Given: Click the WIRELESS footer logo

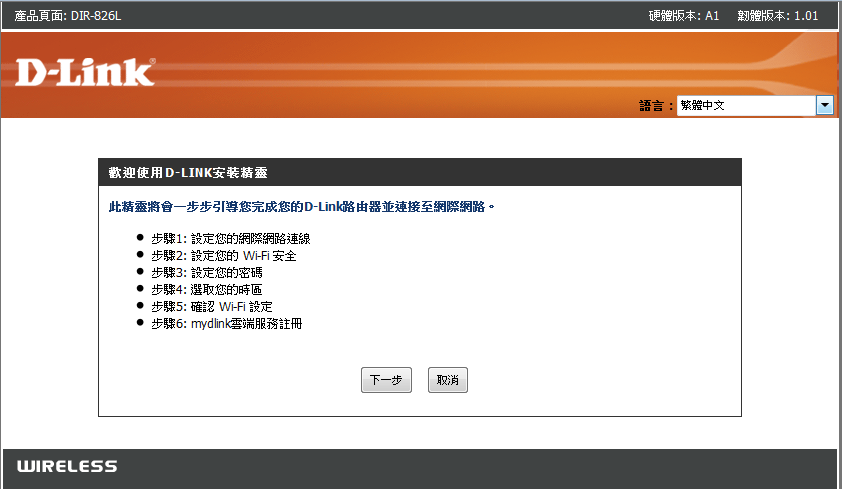Looking at the screenshot, I should coord(67,466).
